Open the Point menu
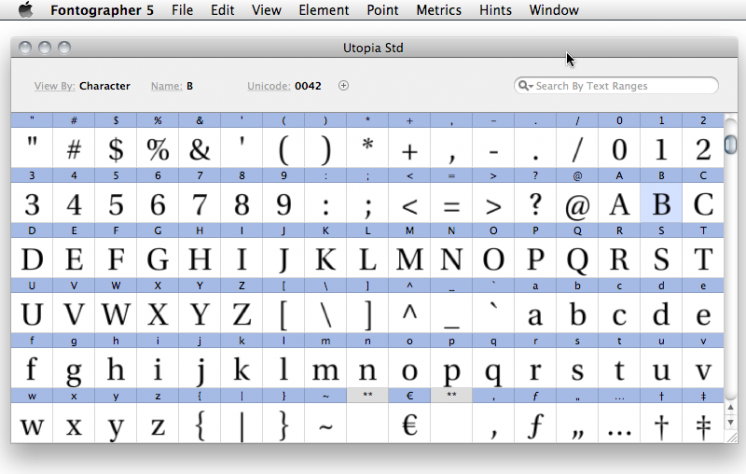Viewport: 746px width, 474px height. pyautogui.click(x=383, y=10)
